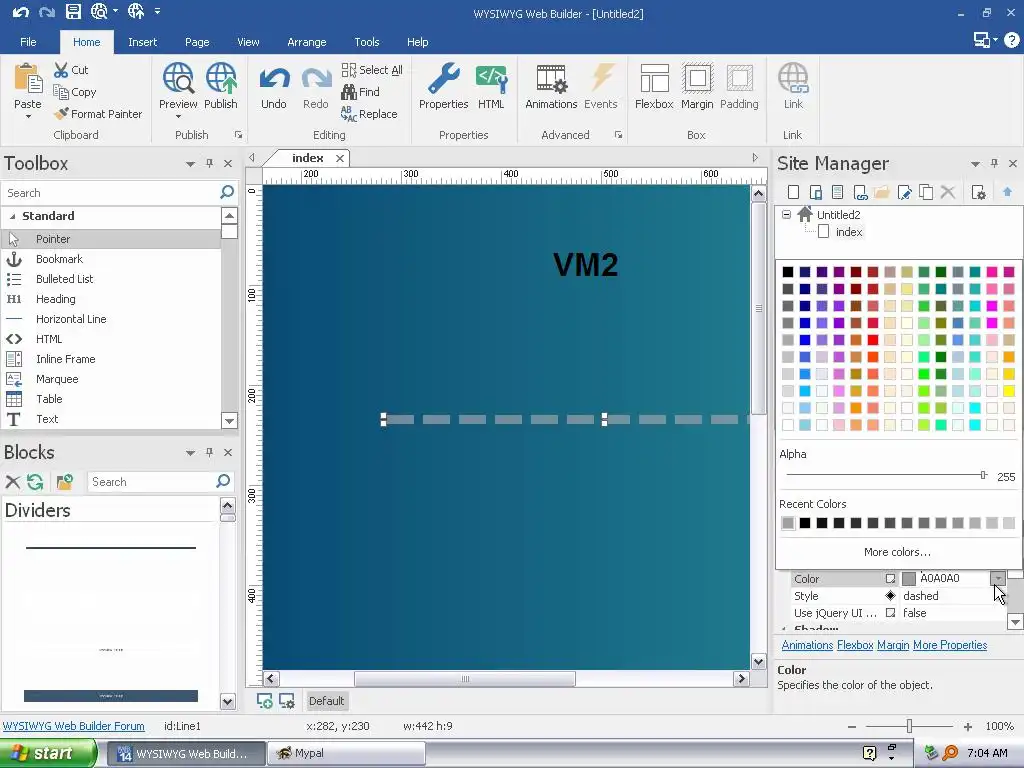Switch to the Page ribbon tab
The width and height of the screenshot is (1024, 768).
[x=197, y=42]
